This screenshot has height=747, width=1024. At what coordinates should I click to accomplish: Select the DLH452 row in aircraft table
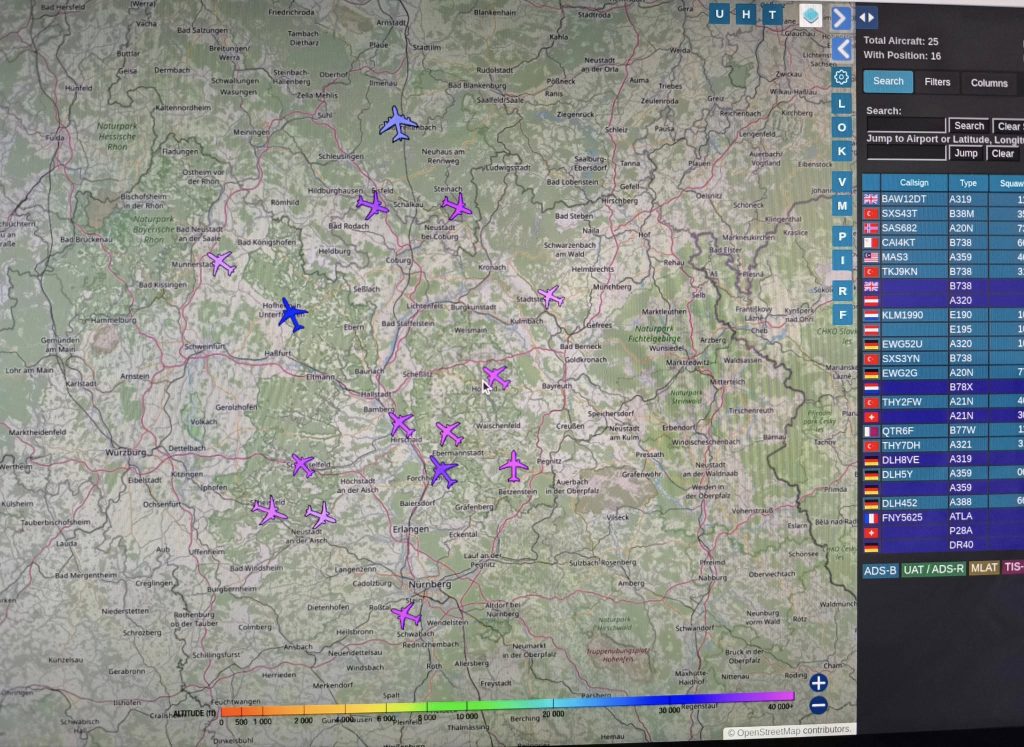click(900, 502)
